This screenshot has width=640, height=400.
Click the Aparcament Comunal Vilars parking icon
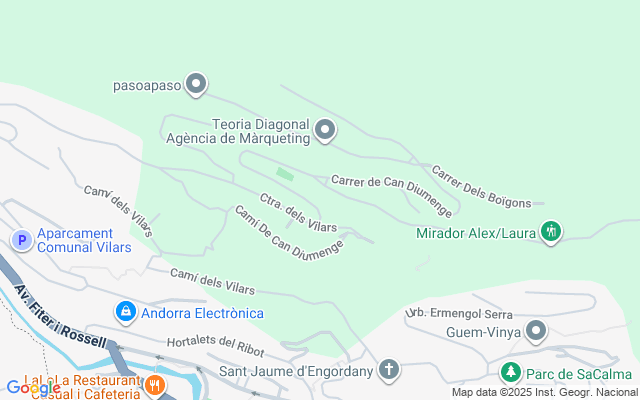coord(22,240)
